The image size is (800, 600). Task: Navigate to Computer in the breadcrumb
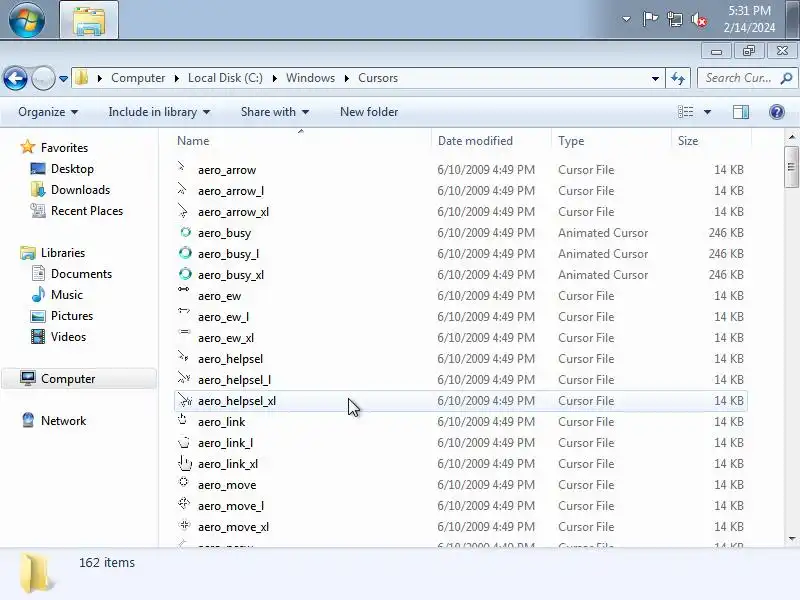[x=138, y=78]
